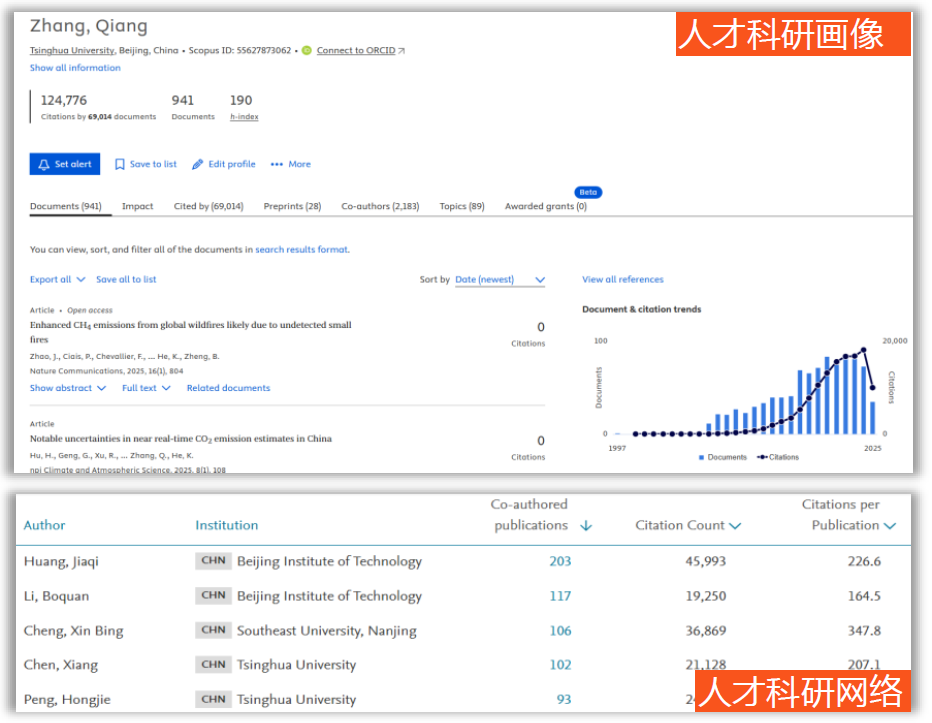Click citation count 45,993
This screenshot has height=723, width=932.
point(706,561)
